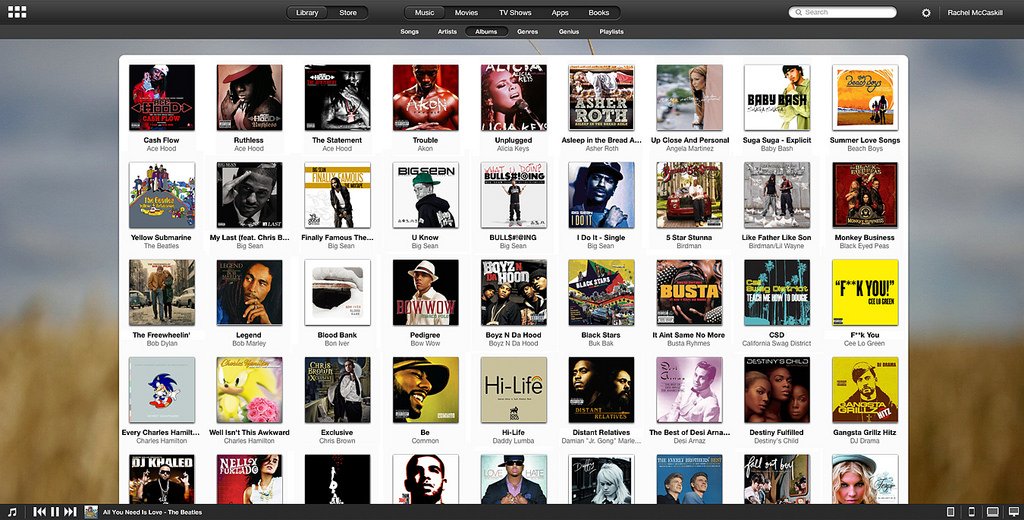Click the California Swag District artist name
This screenshot has width=1024, height=520.
tap(776, 344)
